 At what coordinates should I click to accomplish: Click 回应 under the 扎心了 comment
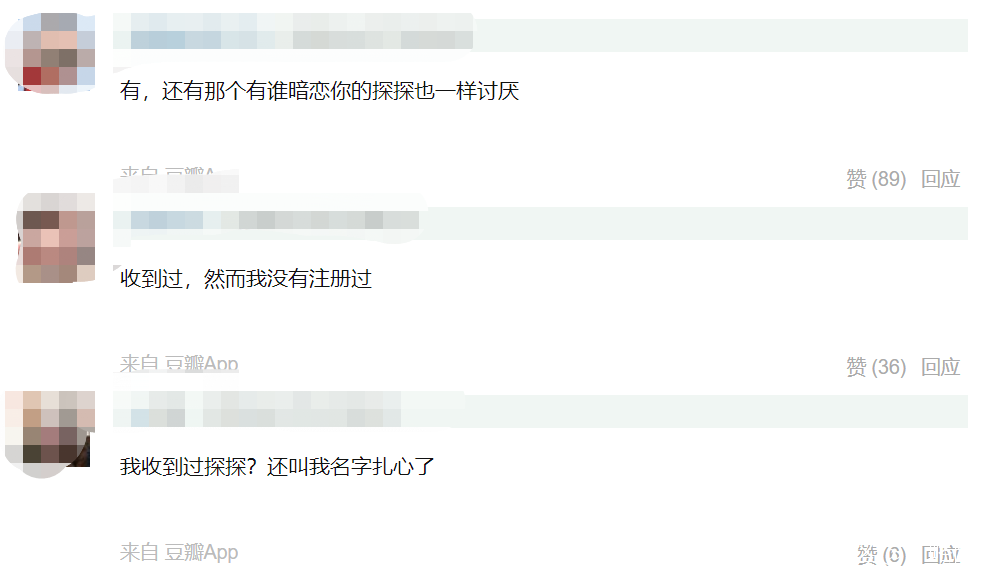pos(940,555)
